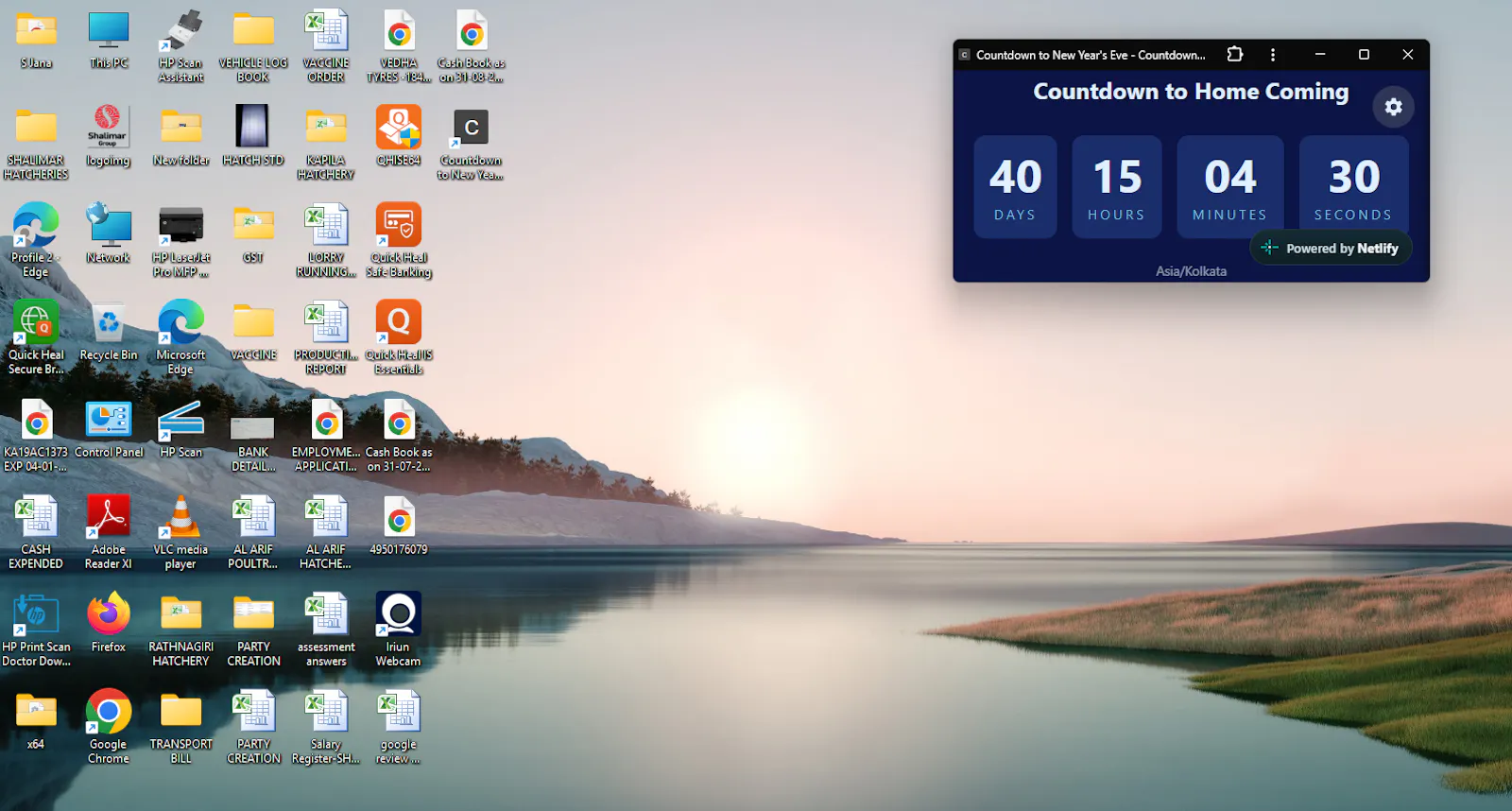Viewport: 1512px width, 811px height.
Task: Open the countdown settings gear
Action: coord(1393,107)
